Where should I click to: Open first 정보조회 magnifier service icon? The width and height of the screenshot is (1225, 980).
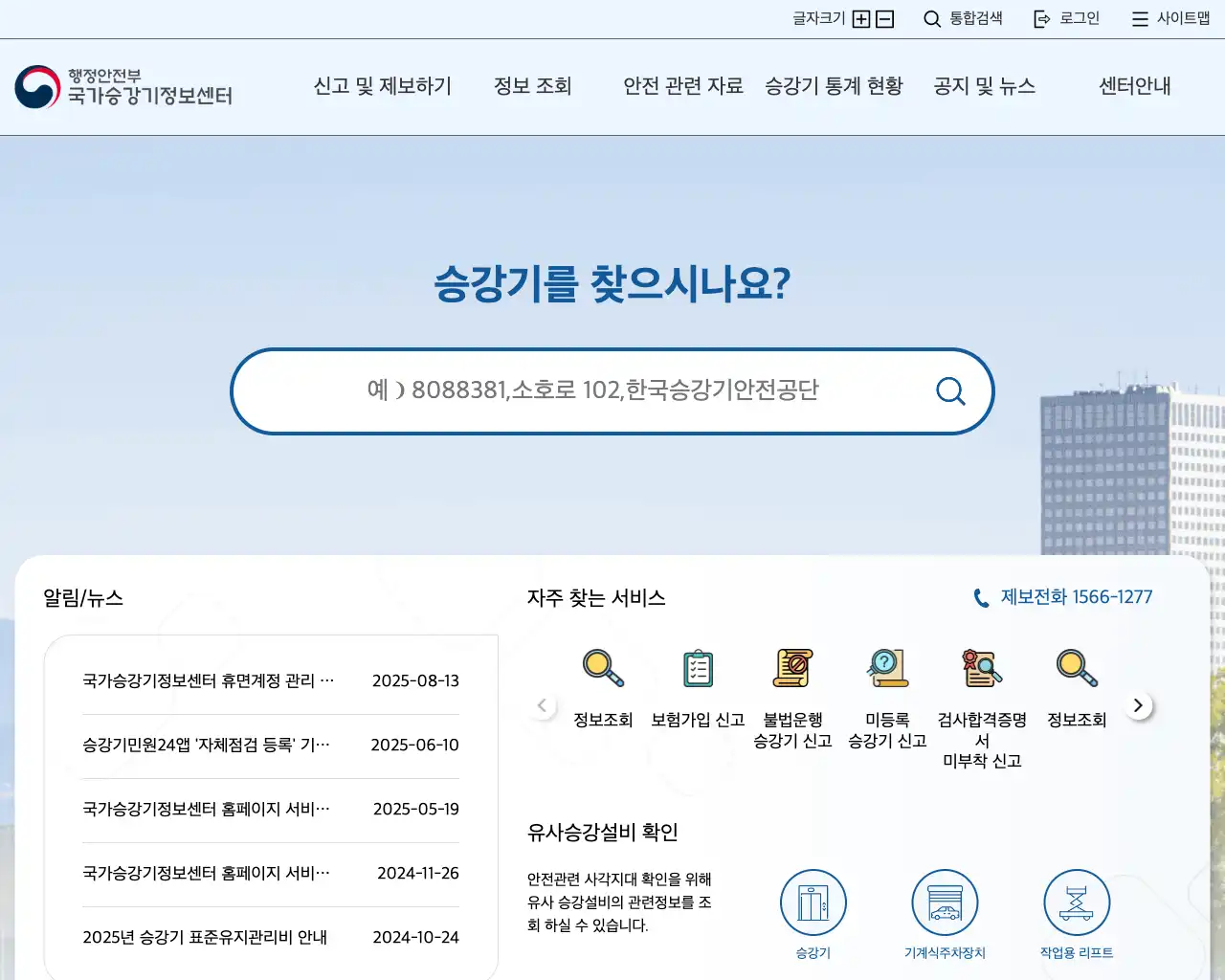(603, 668)
